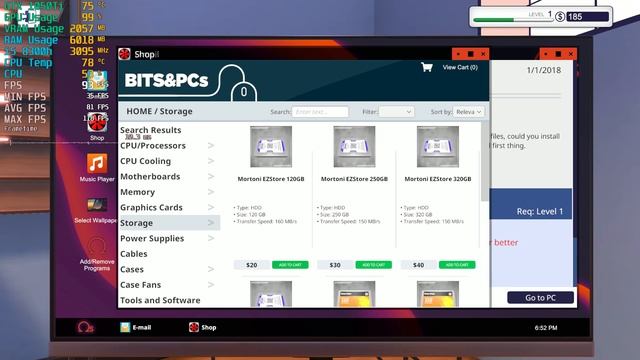
Task: Click the $40 price label
Action: pos(418,265)
